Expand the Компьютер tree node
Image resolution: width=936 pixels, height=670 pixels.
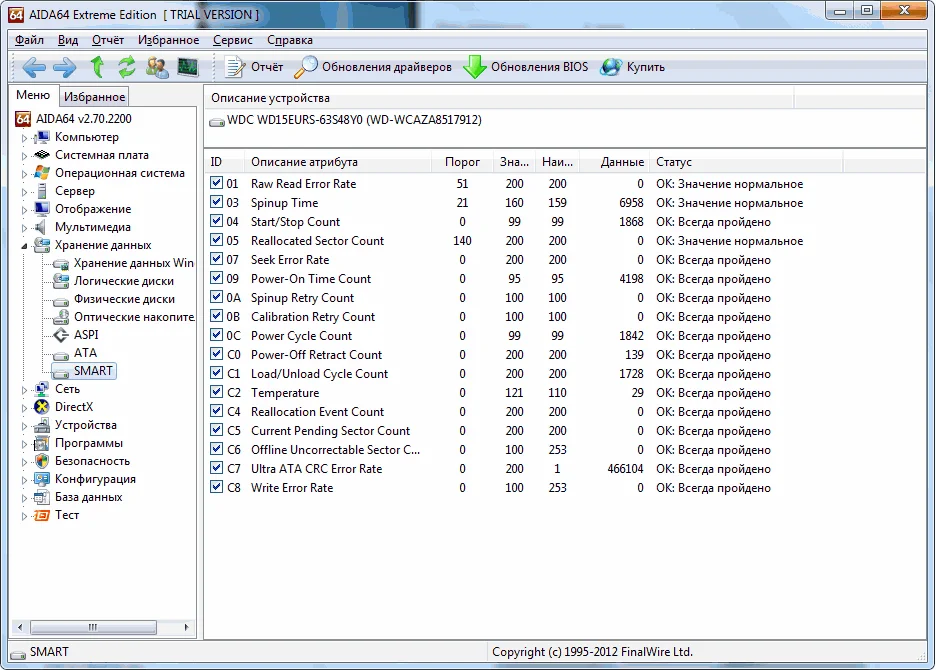click(x=25, y=138)
